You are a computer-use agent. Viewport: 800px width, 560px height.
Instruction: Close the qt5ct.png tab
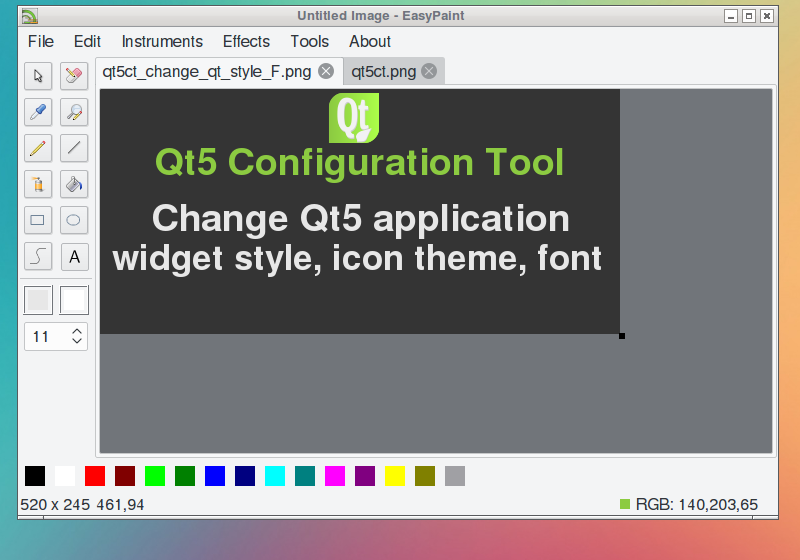[430, 71]
